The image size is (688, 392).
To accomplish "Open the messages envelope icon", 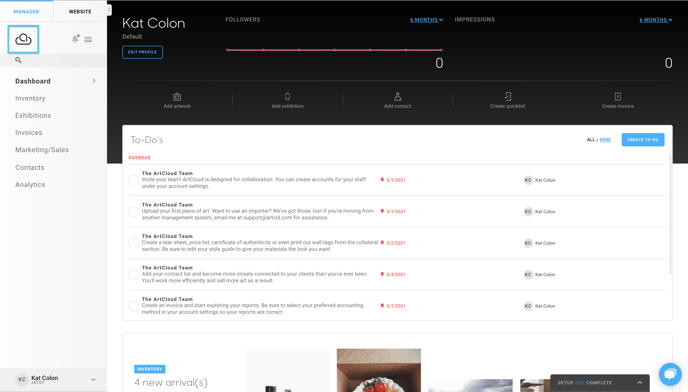I will click(88, 40).
